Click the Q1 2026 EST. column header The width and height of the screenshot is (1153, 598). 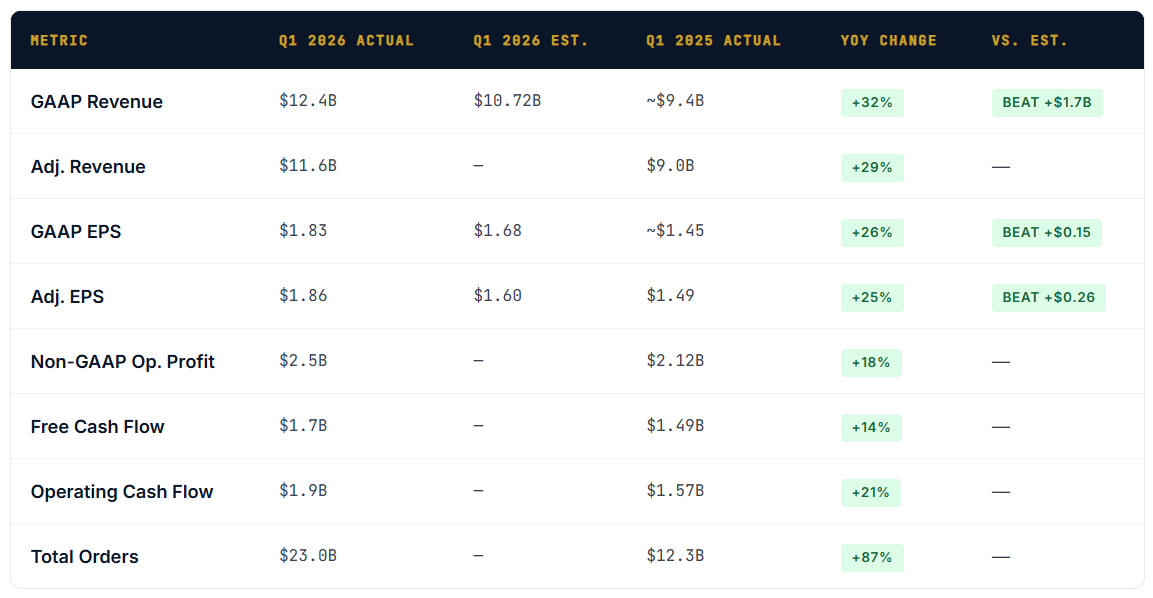(x=530, y=40)
